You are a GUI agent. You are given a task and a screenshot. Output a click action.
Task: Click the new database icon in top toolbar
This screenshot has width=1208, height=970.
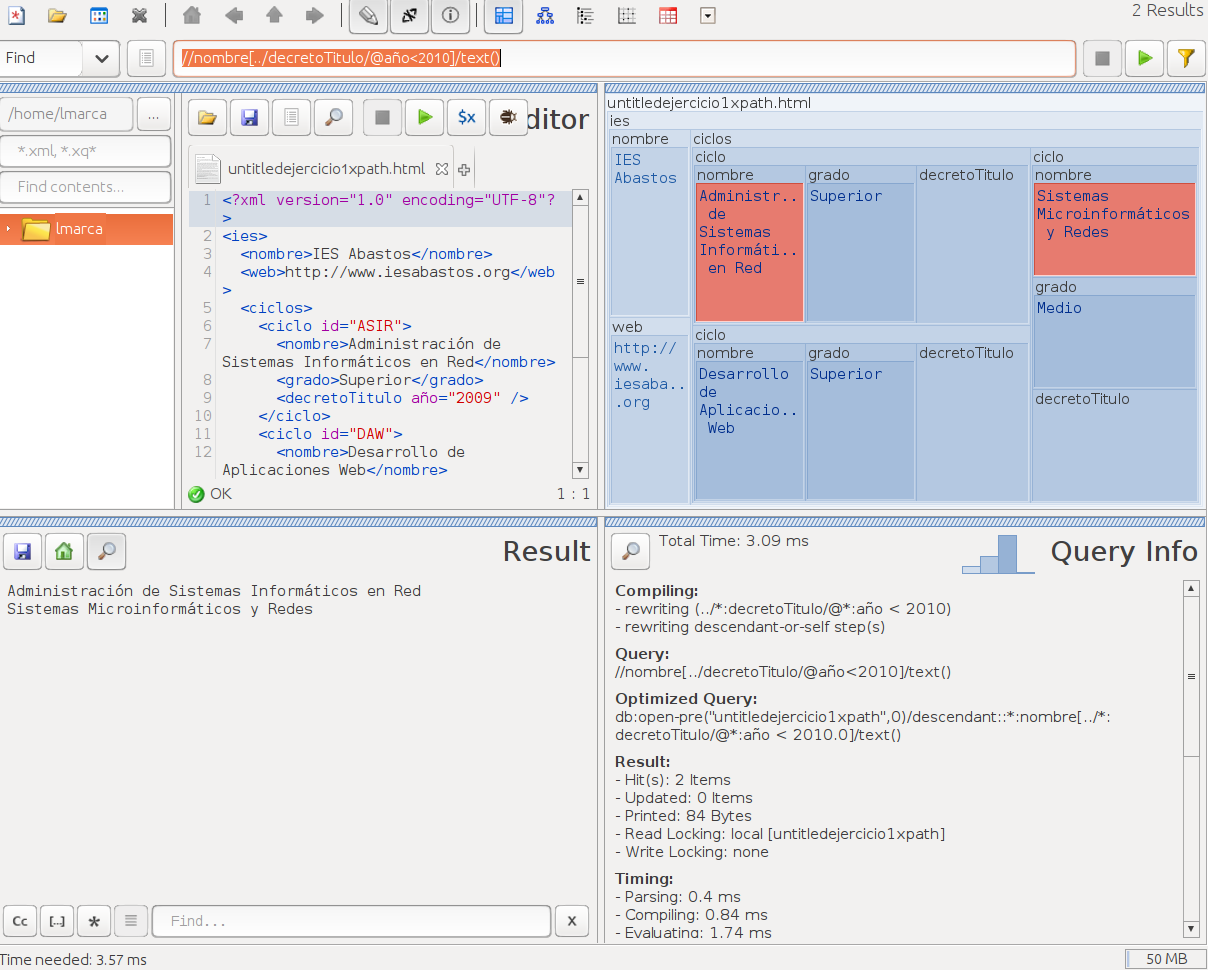tap(16, 15)
